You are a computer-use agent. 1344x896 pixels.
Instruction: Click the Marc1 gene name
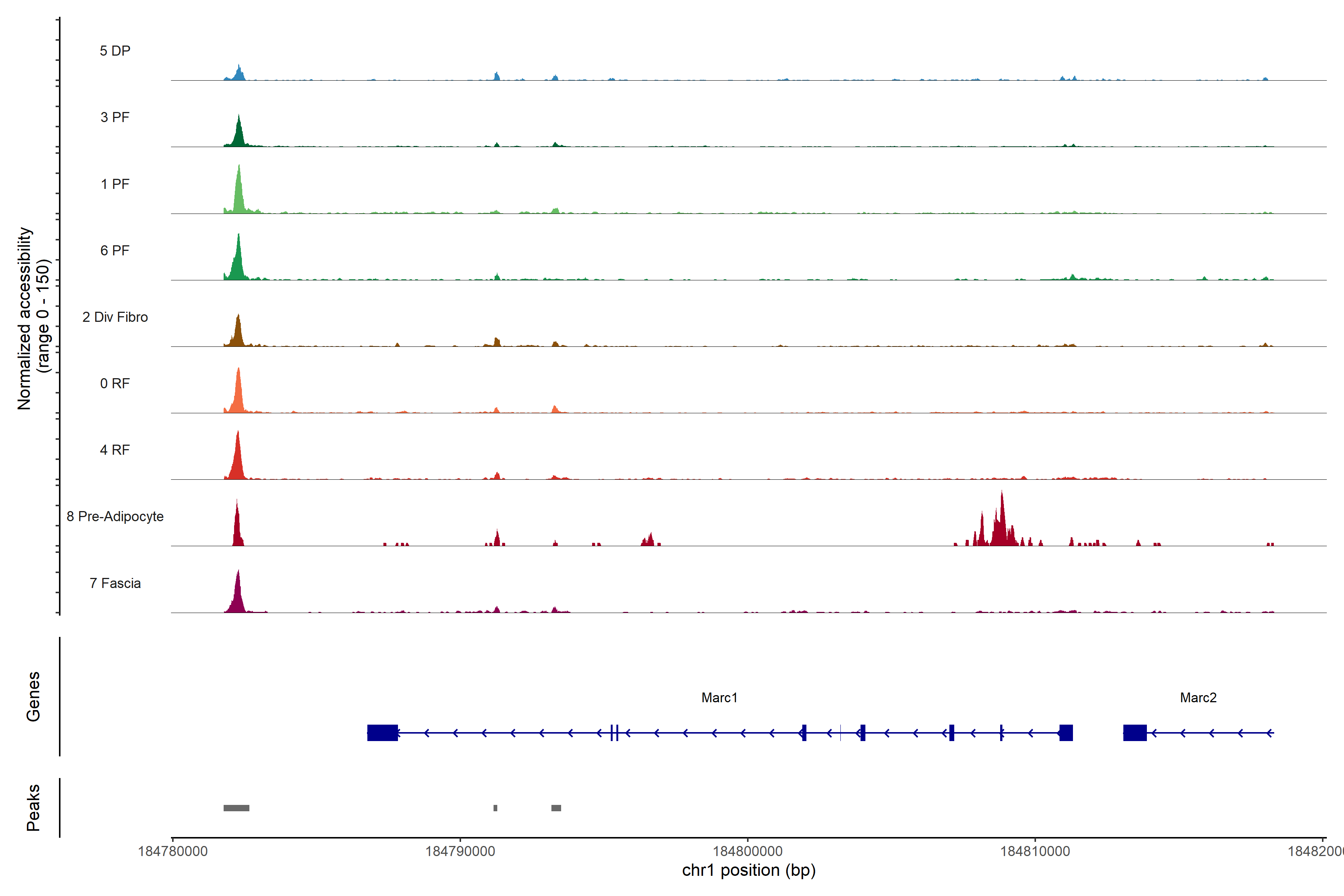[719, 698]
